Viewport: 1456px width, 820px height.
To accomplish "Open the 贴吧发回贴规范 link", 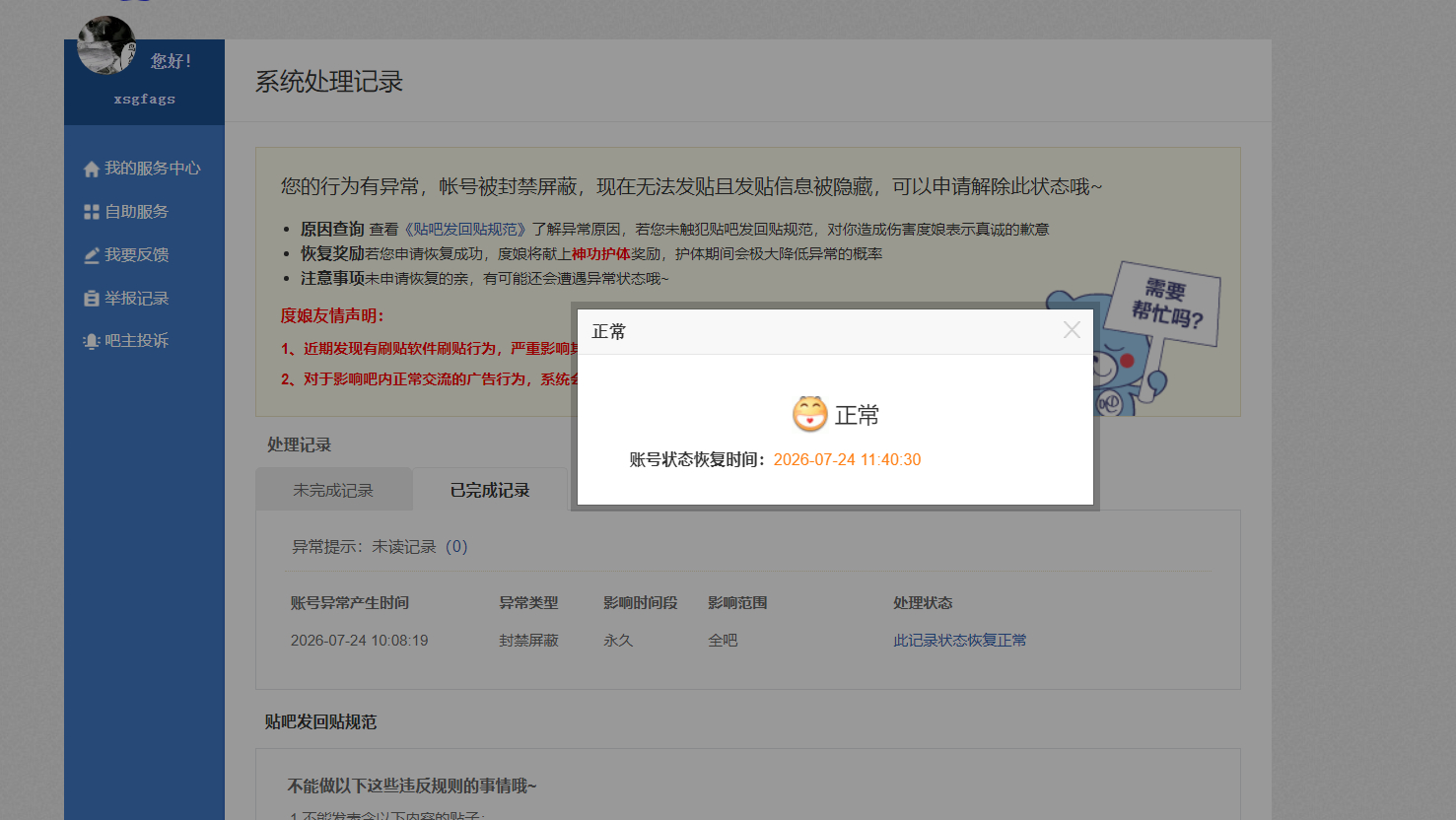I will [465, 229].
